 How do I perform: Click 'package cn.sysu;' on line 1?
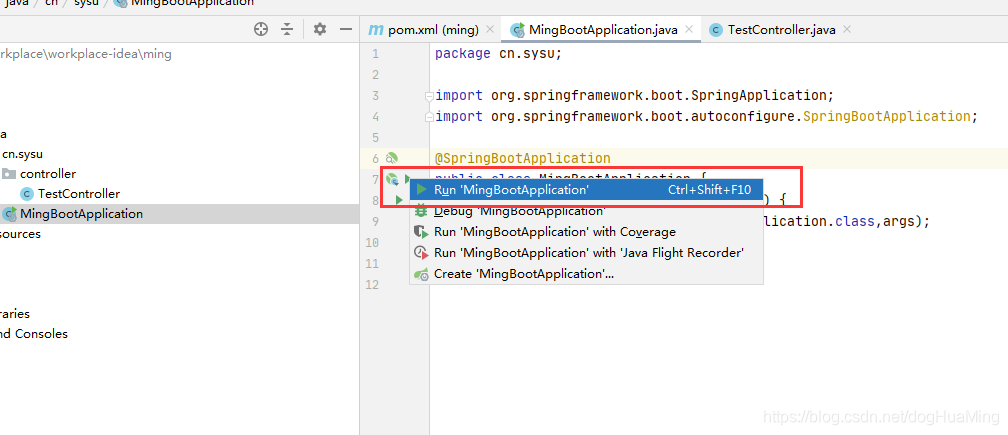[x=498, y=54]
